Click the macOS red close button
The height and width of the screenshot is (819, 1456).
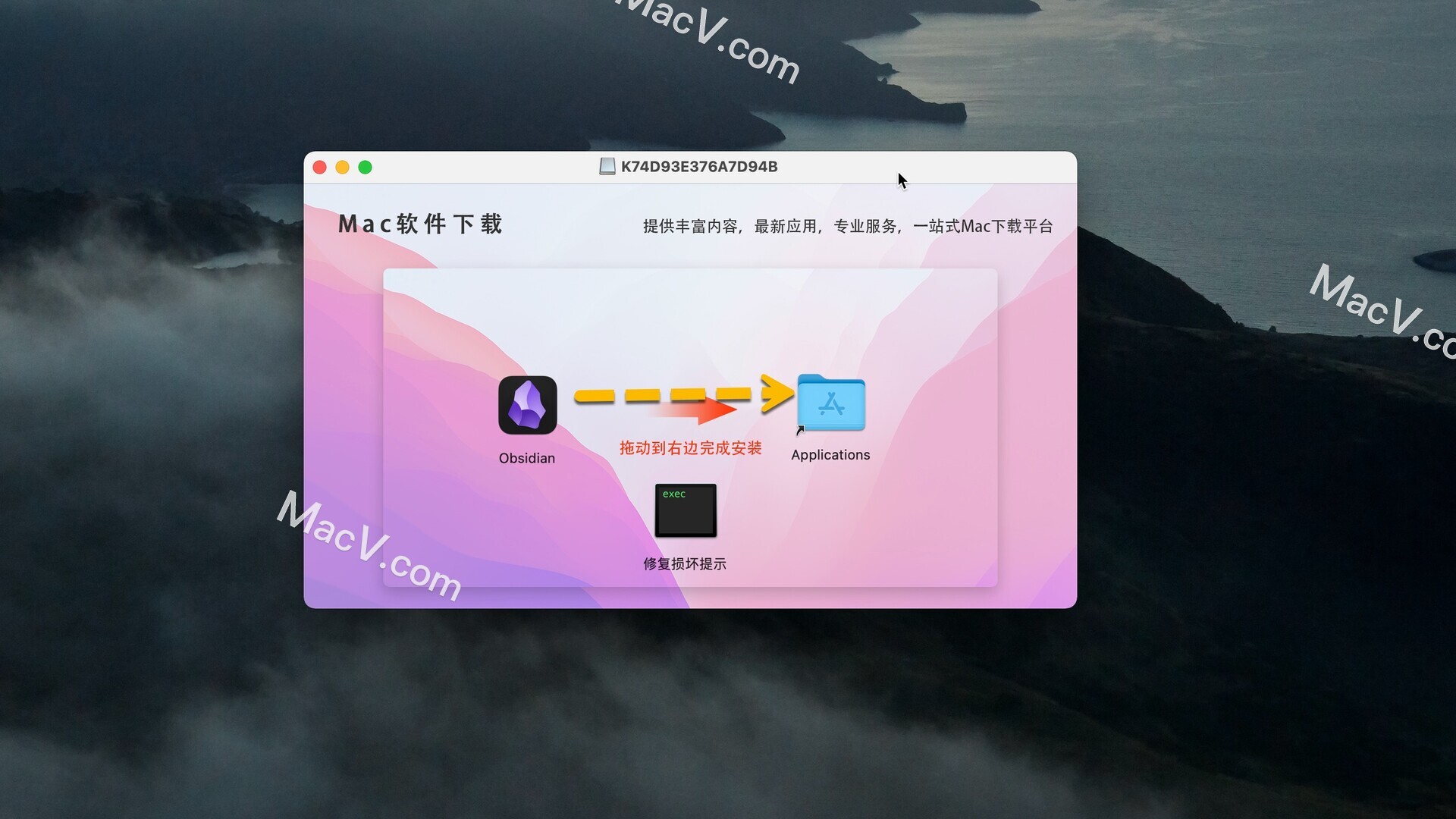319,167
